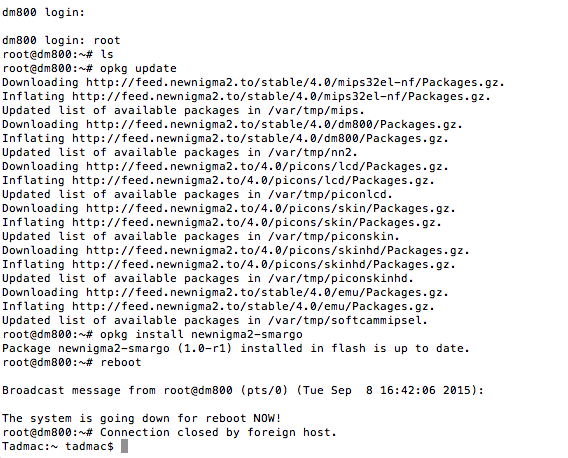Click the 'ls' command text
The height and width of the screenshot is (458, 568).
tap(107, 54)
